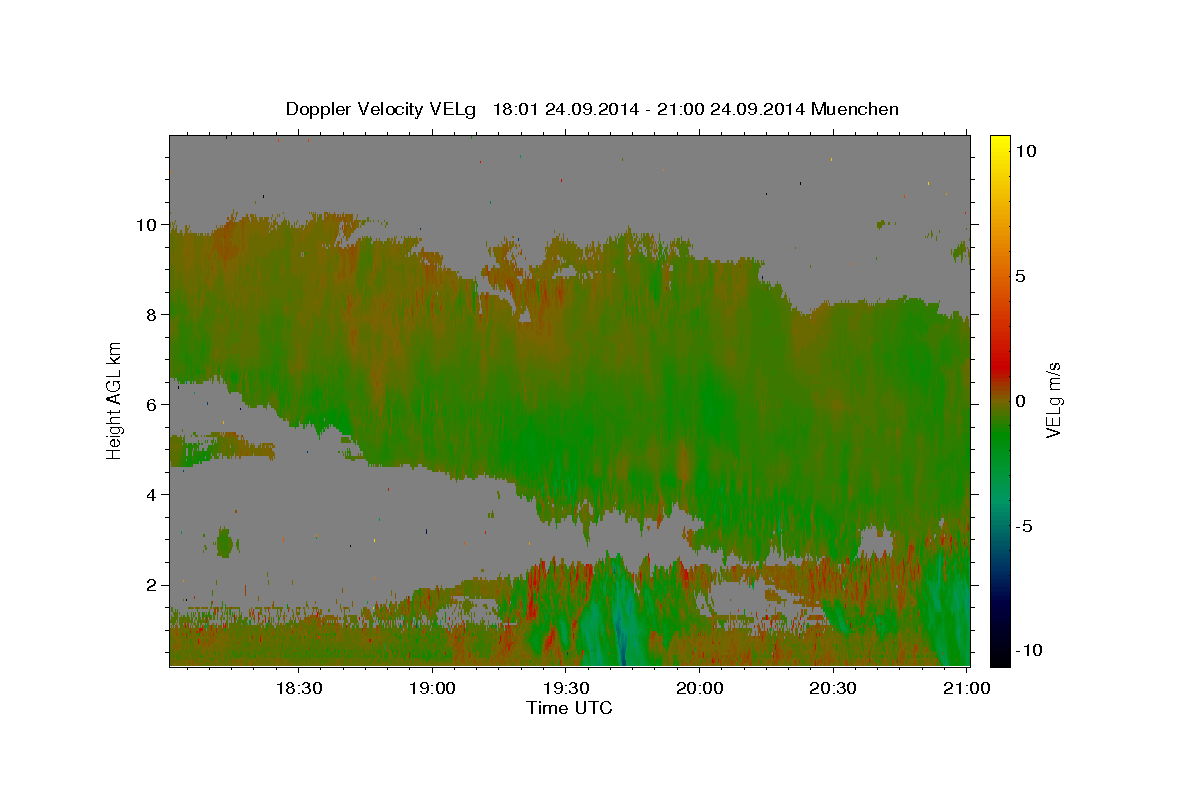This screenshot has width=1200, height=800.
Task: Click the 19:30 time axis tick label
Action: coord(565,689)
